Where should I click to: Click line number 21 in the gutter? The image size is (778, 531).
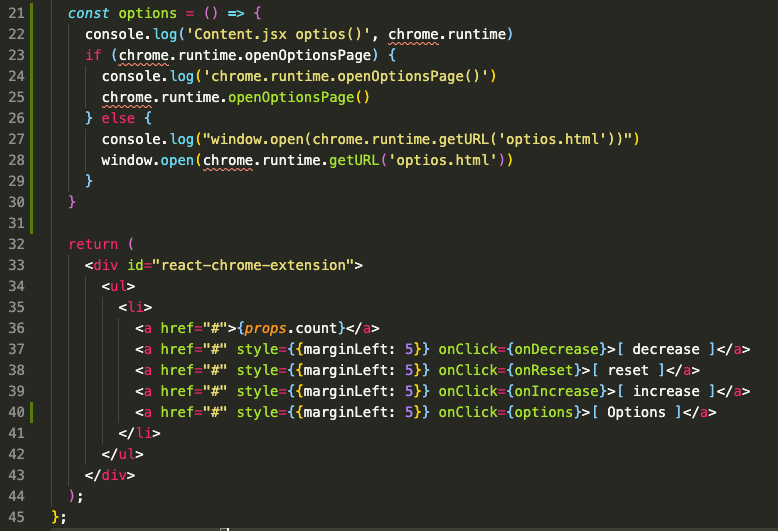(x=16, y=13)
